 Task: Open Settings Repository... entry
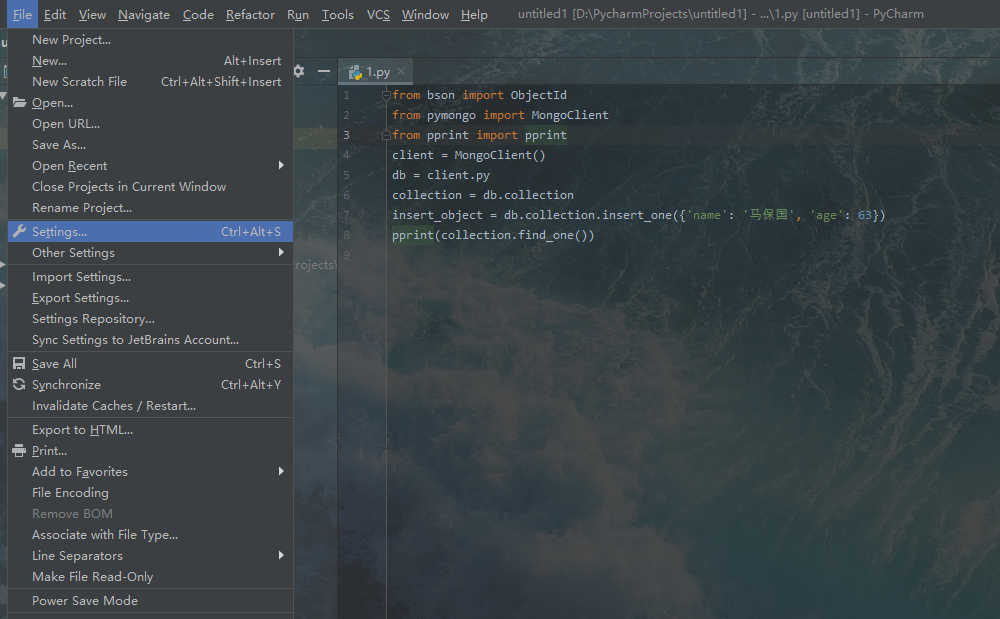pyautogui.click(x=151, y=319)
